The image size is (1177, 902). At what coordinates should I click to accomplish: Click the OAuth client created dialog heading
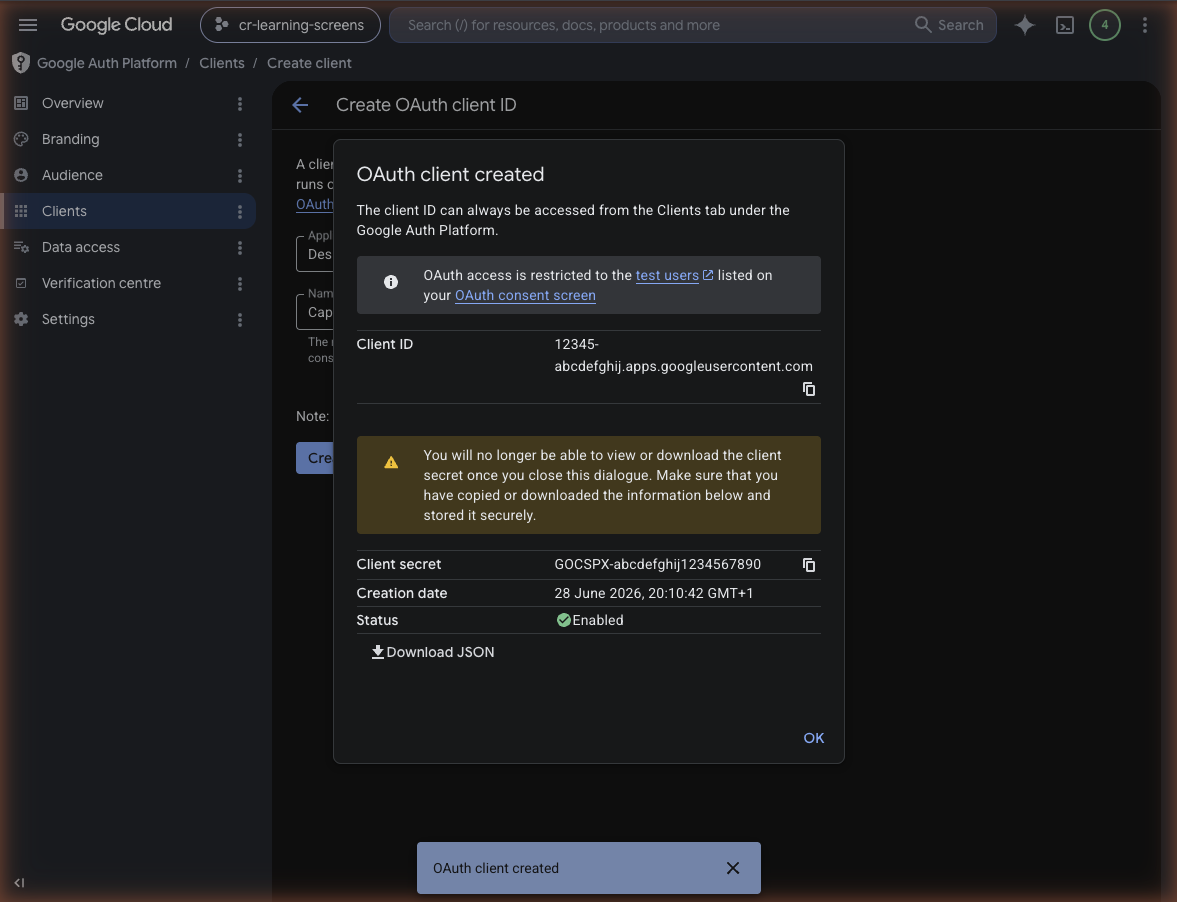click(x=450, y=174)
